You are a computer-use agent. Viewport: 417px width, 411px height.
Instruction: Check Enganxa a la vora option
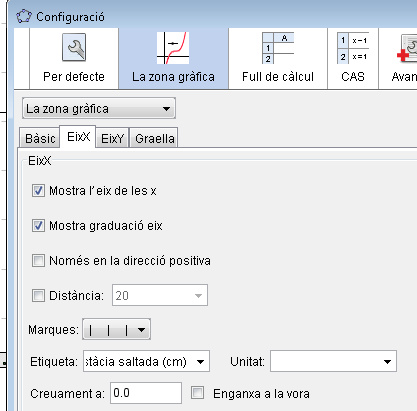pyautogui.click(x=197, y=393)
